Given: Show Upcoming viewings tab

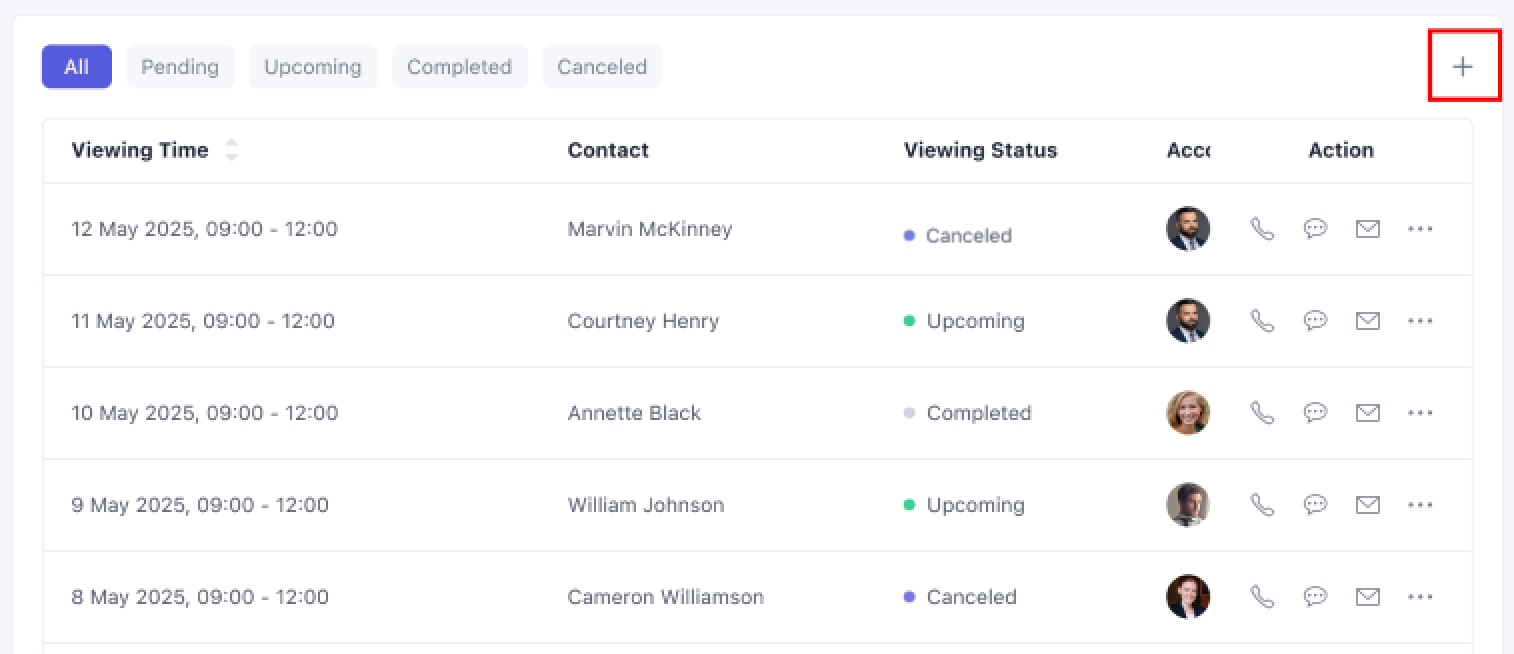Looking at the screenshot, I should pyautogui.click(x=313, y=67).
